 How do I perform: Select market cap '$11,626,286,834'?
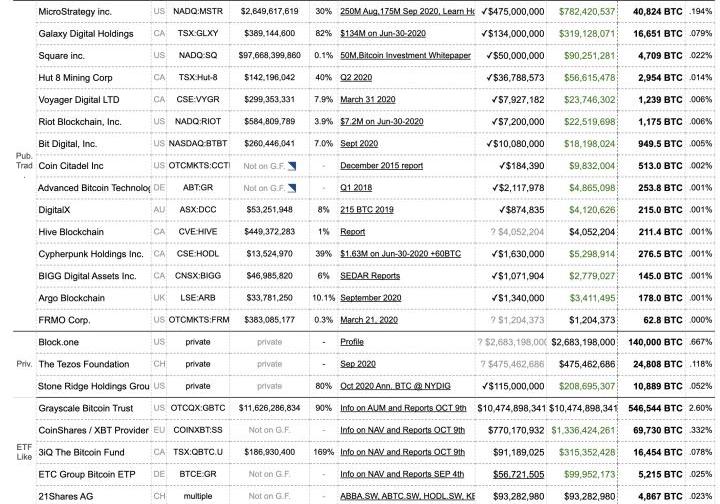(x=270, y=408)
